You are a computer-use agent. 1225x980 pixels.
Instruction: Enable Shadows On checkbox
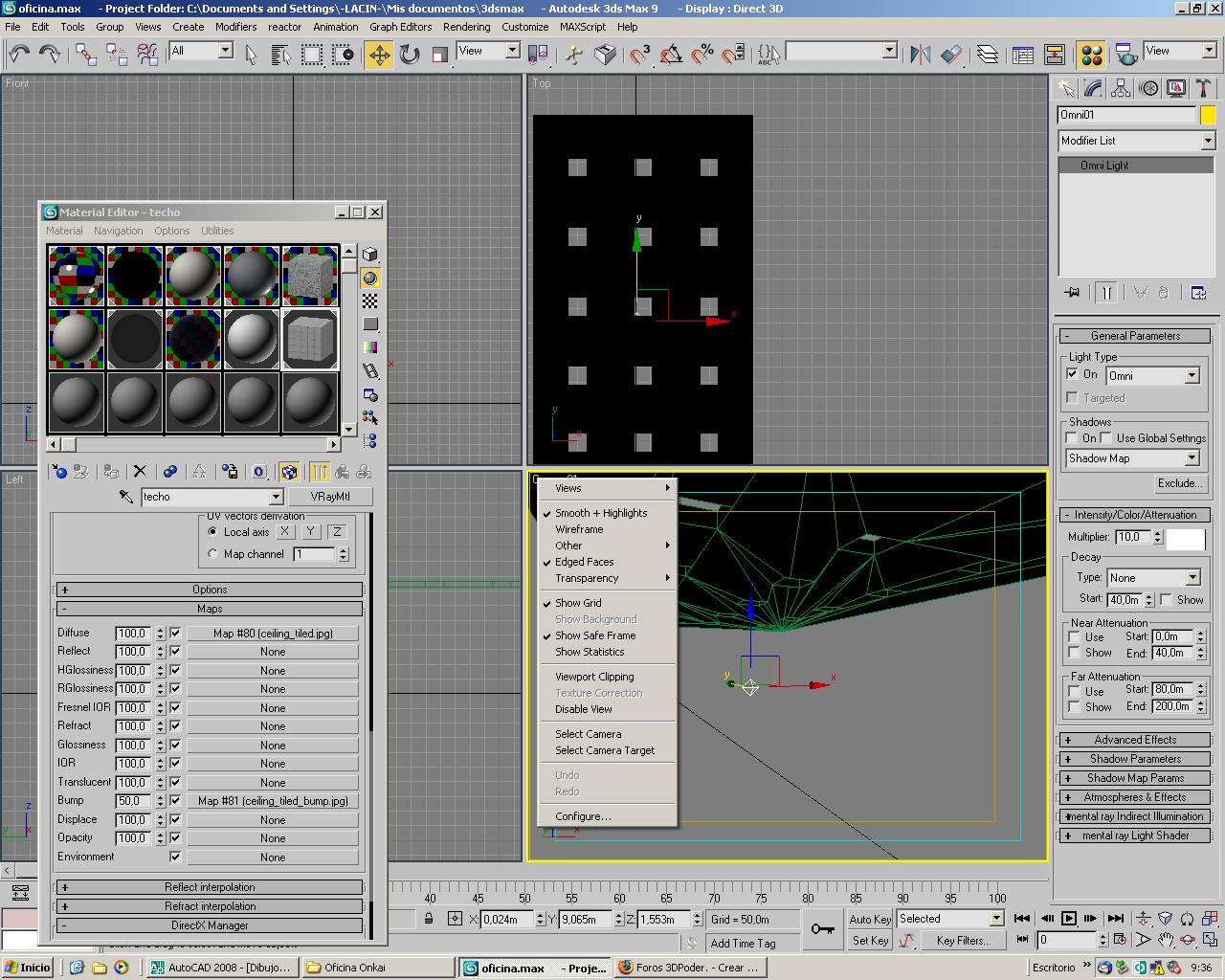[1072, 437]
